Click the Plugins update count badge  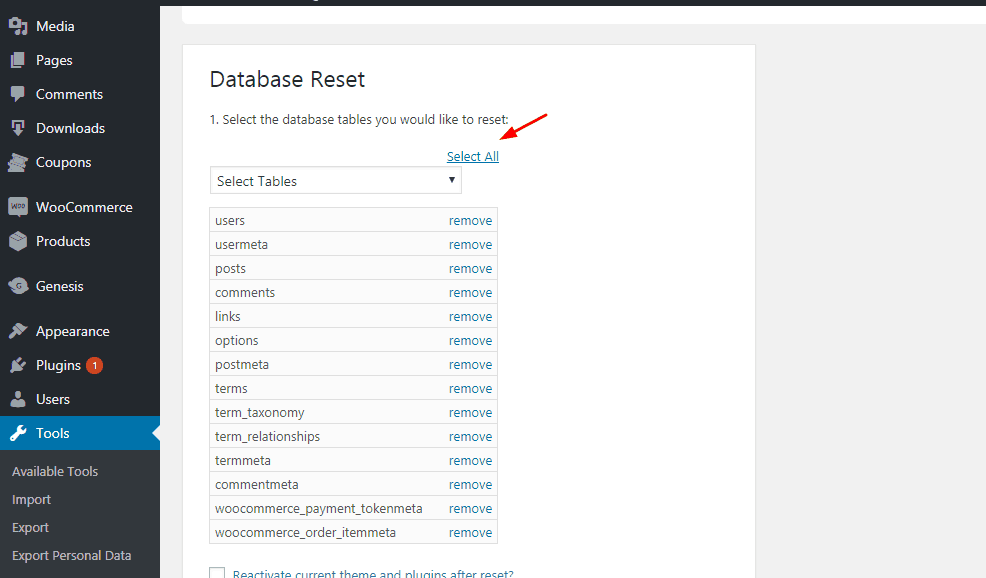(x=94, y=365)
